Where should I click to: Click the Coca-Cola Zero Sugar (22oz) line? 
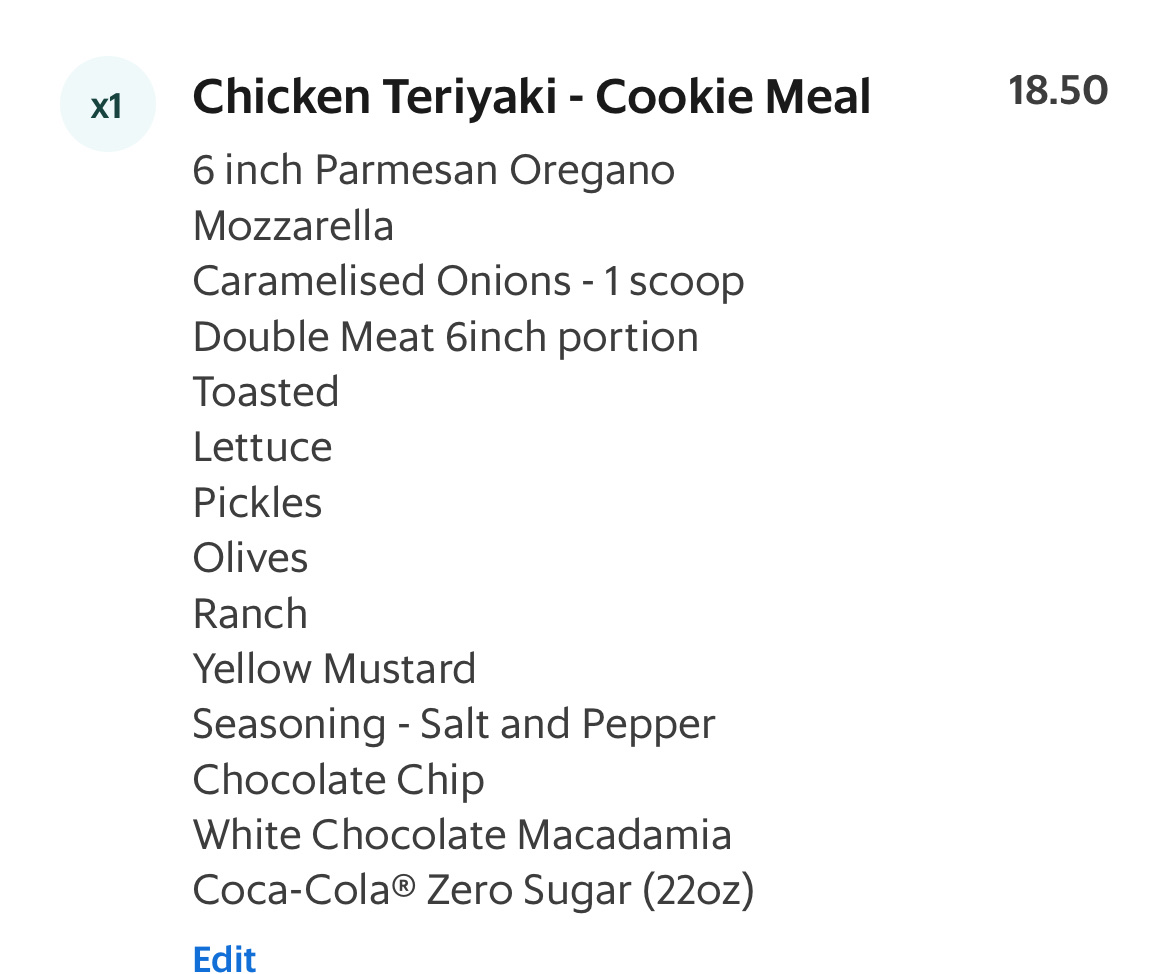[473, 890]
